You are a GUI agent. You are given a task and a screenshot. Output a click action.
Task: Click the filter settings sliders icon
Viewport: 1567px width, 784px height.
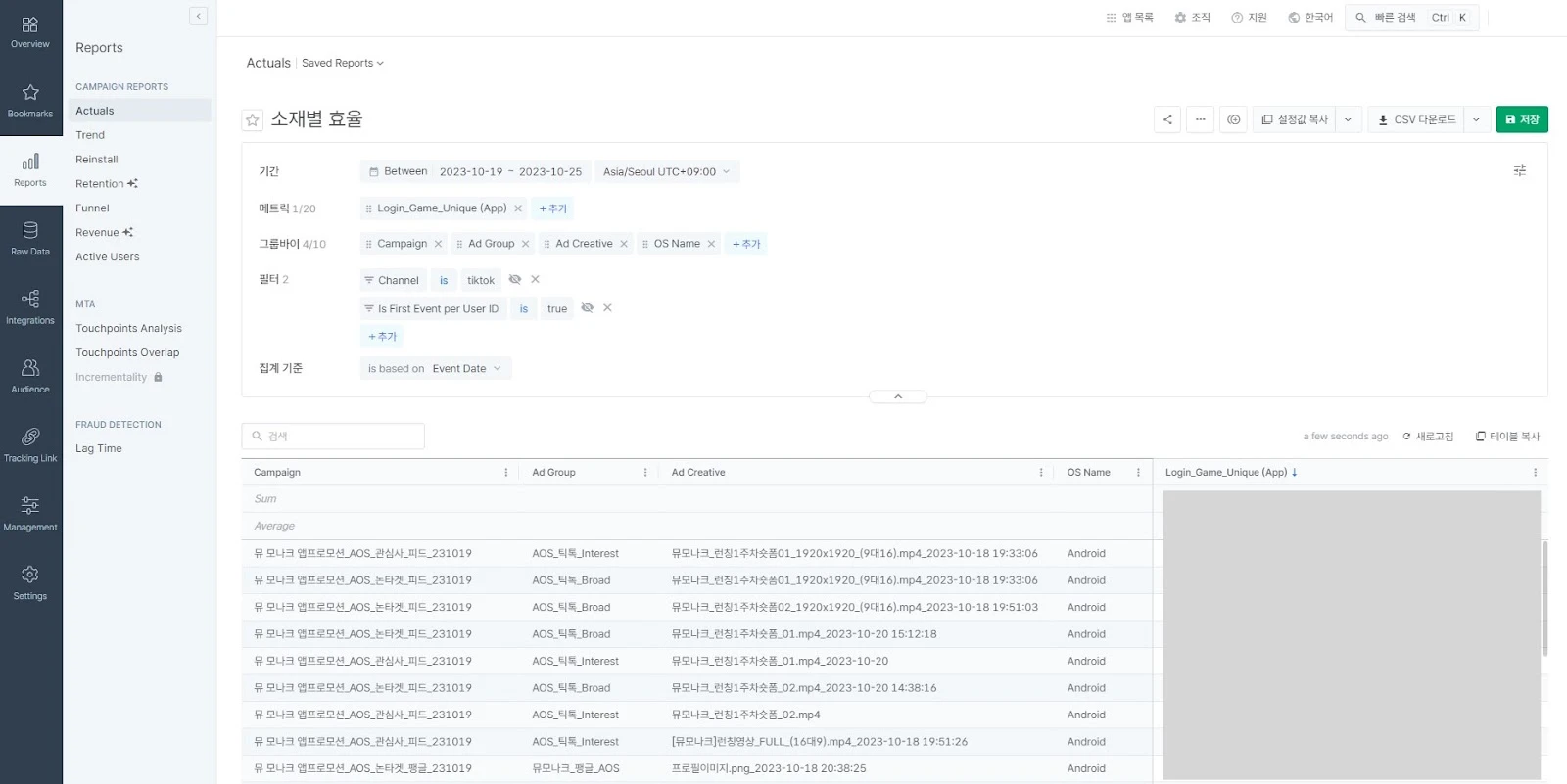pos(1519,171)
